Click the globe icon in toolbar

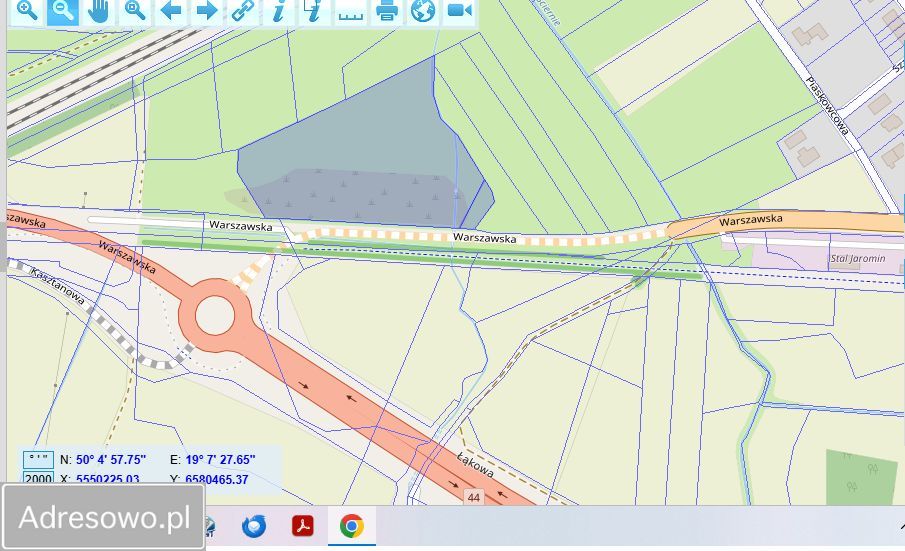click(x=423, y=10)
